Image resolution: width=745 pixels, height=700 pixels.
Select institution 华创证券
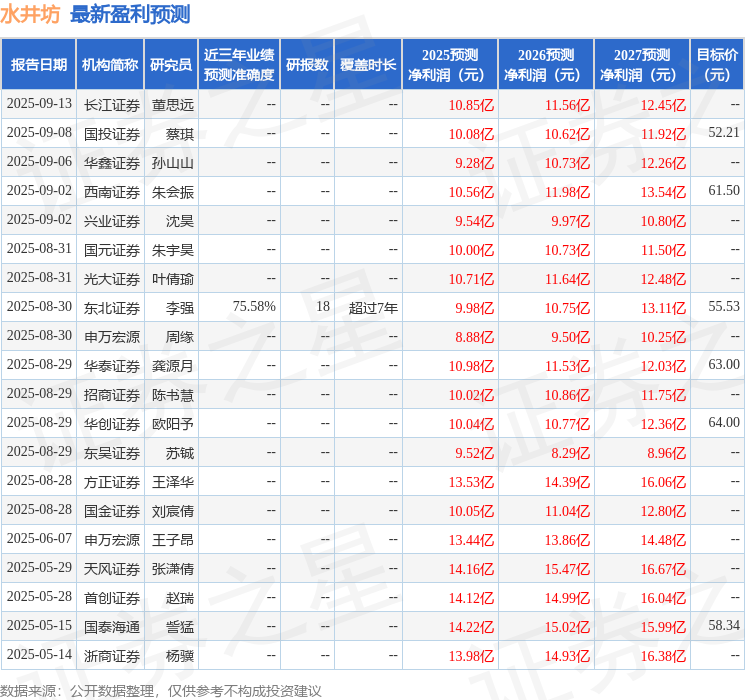tap(112, 424)
